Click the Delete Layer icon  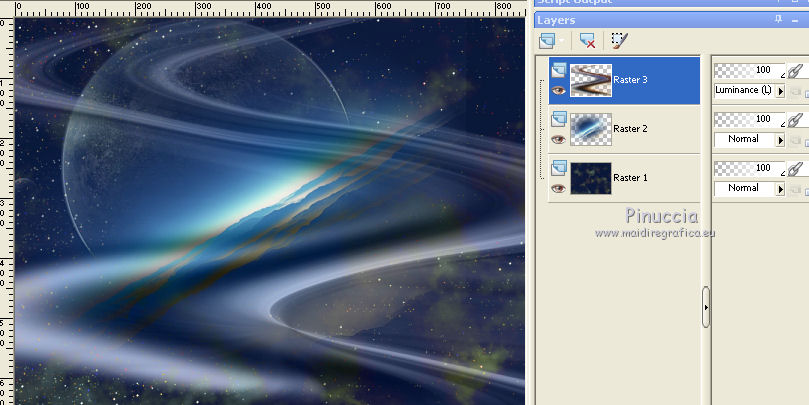[587, 41]
